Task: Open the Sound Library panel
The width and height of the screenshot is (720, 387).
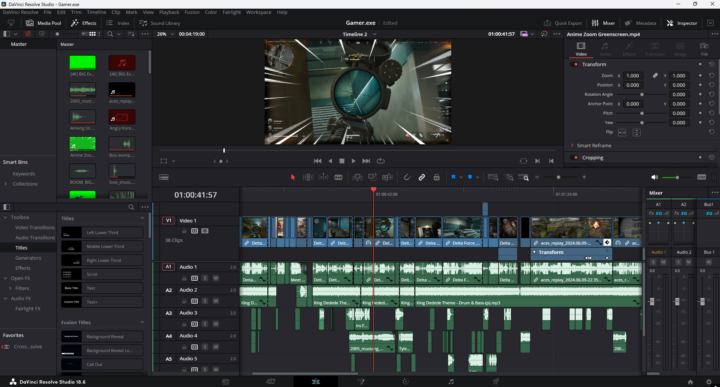Action: [x=160, y=23]
